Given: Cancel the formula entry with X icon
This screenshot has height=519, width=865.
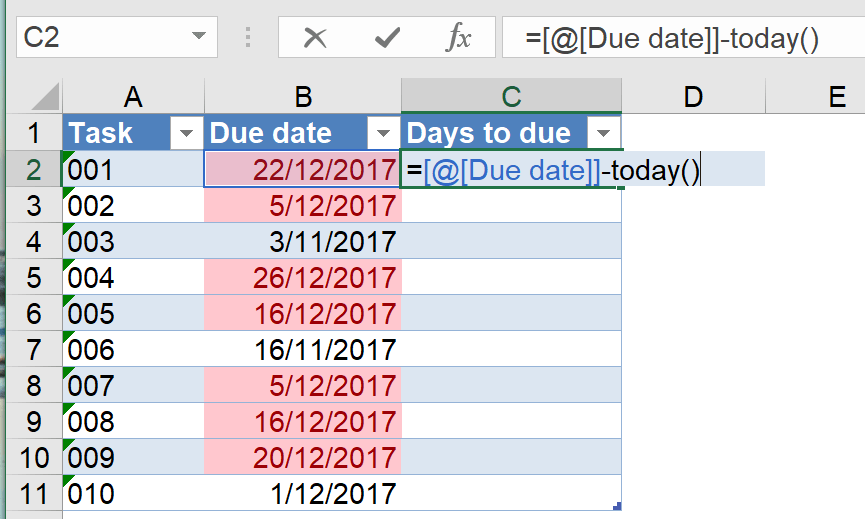Looking at the screenshot, I should [x=315, y=38].
